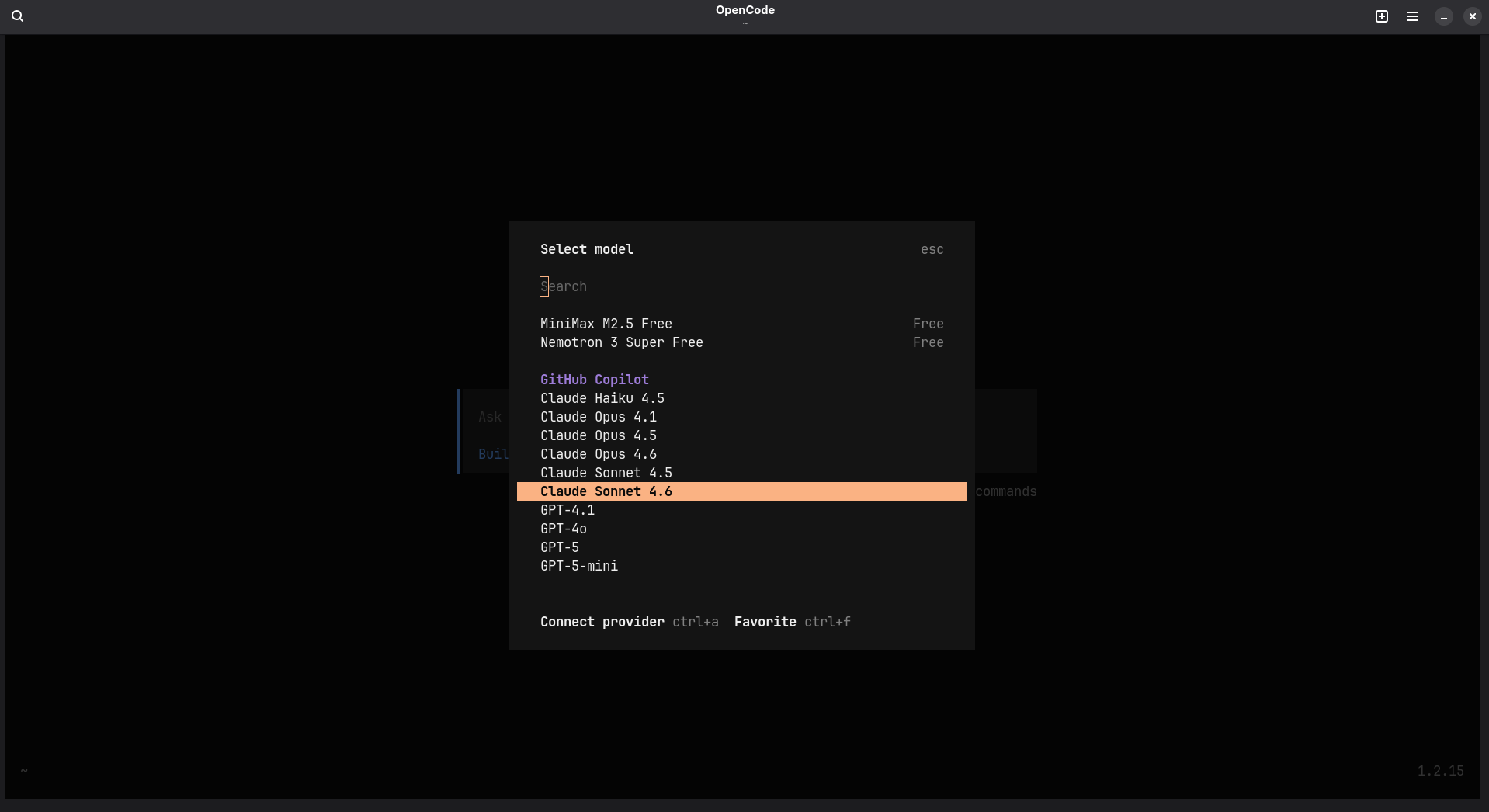The height and width of the screenshot is (812, 1489).
Task: Select Claude Opus 4.6
Action: coord(599,454)
